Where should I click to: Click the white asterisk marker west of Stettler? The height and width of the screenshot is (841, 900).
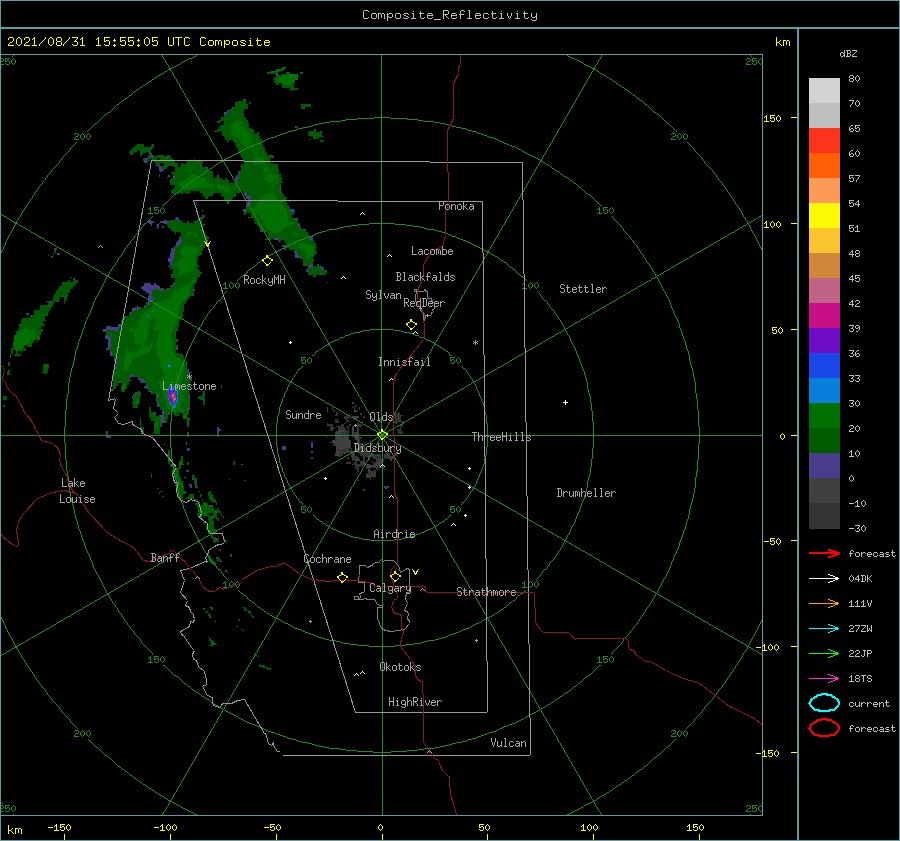coord(475,343)
